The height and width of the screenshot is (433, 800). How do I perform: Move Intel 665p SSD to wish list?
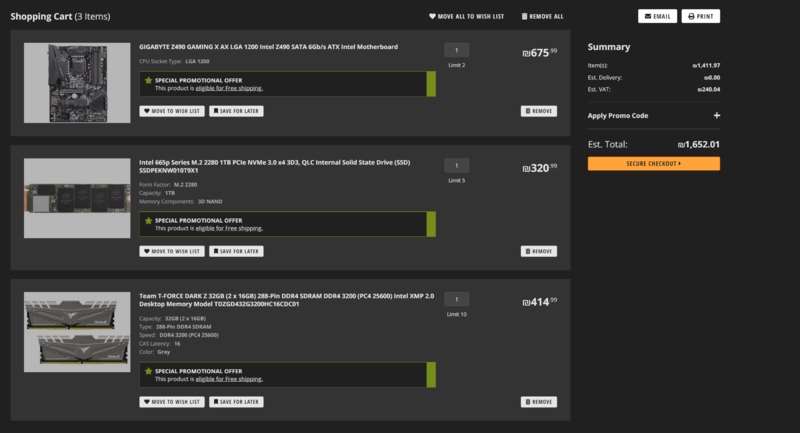click(x=172, y=251)
